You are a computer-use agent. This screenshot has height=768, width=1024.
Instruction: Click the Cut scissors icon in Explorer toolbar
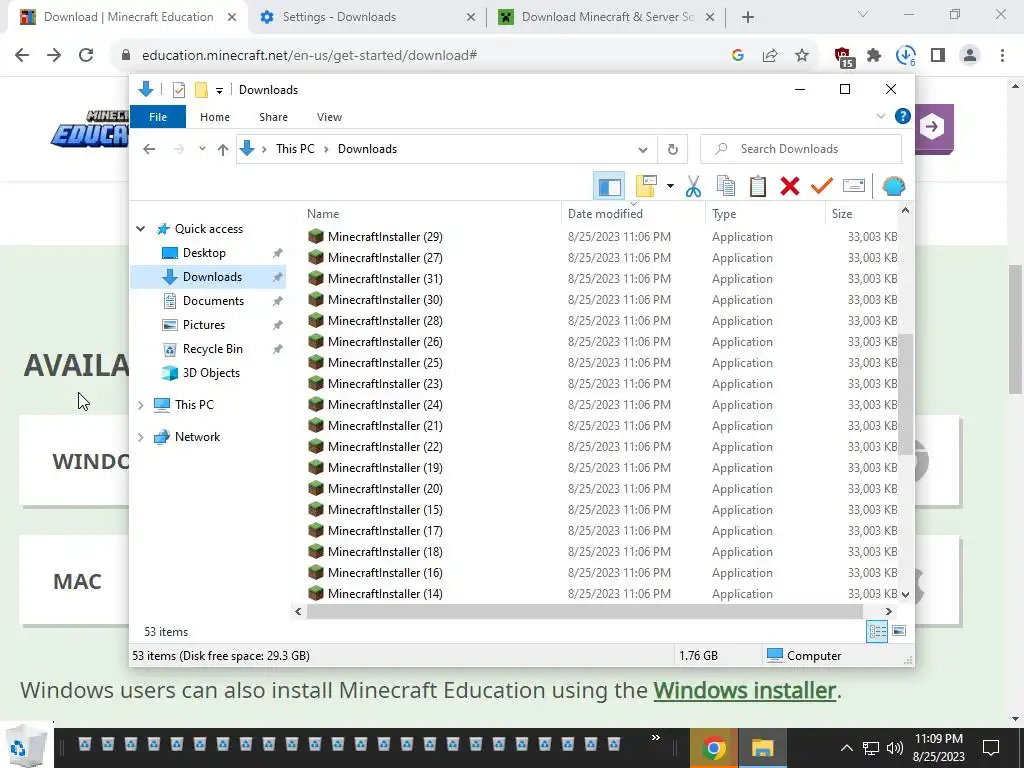point(693,187)
